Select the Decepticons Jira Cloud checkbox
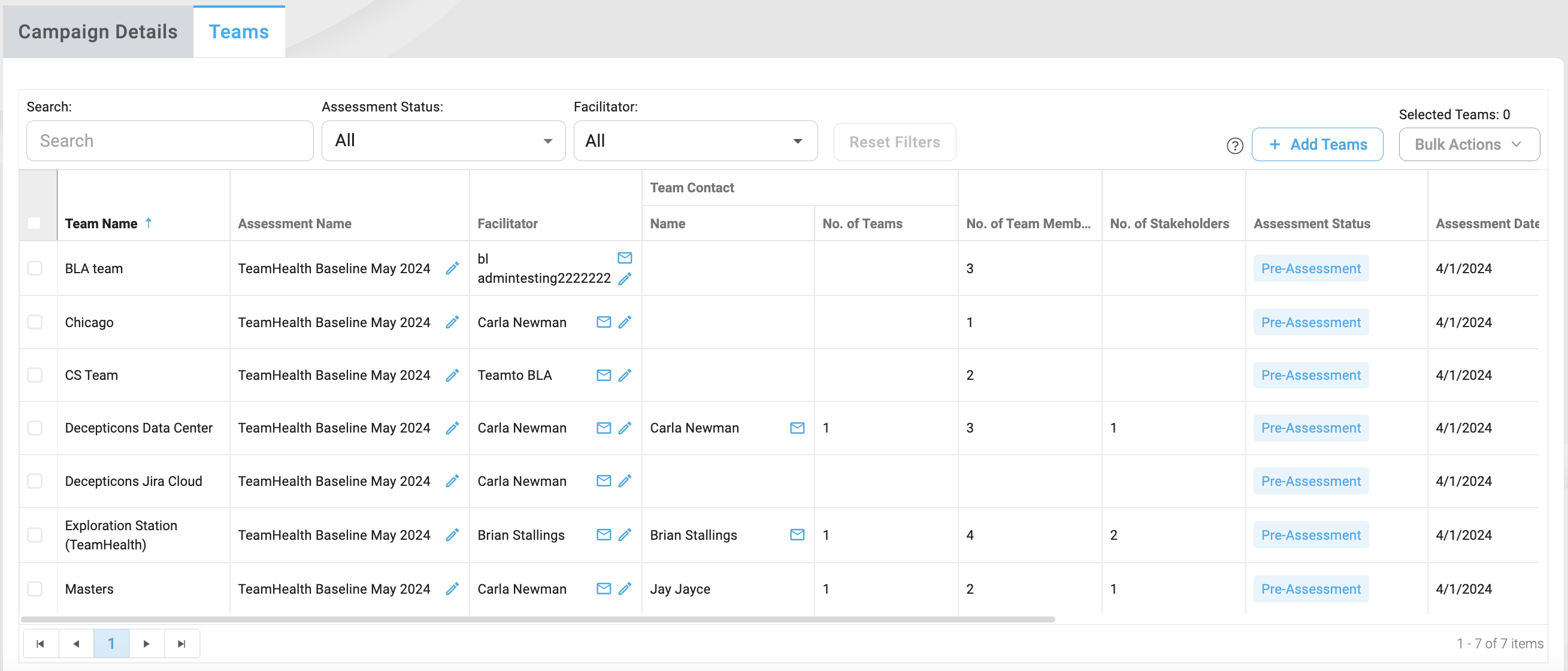Image resolution: width=1568 pixels, height=671 pixels. (x=35, y=480)
